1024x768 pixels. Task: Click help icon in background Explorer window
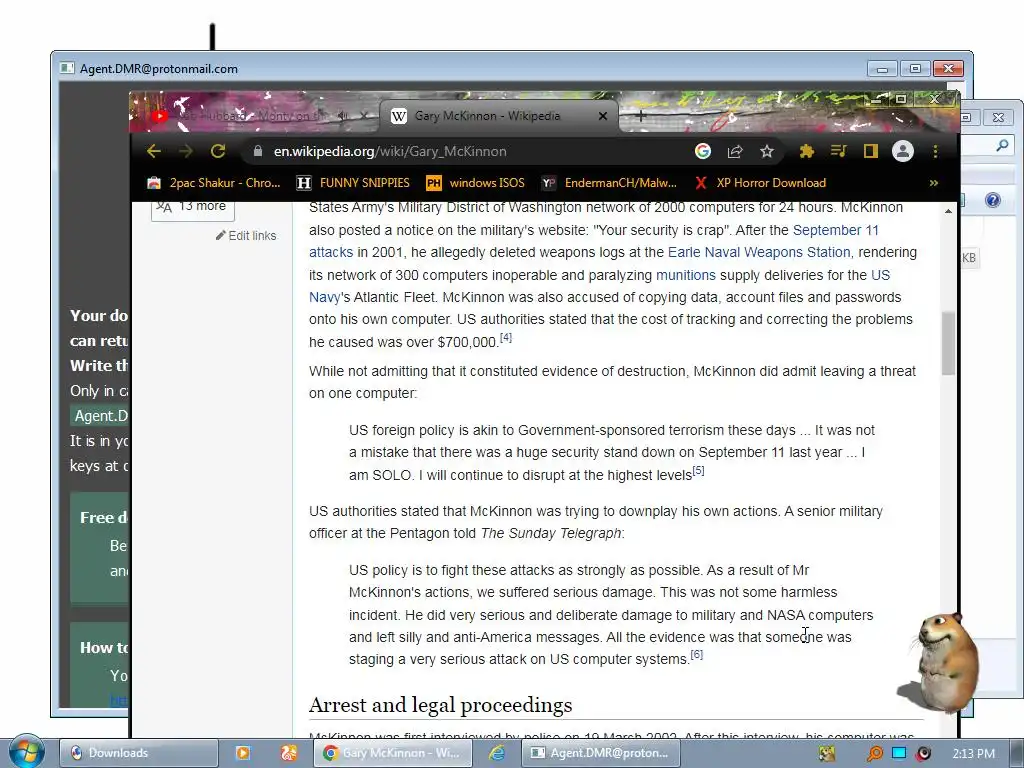[x=993, y=200]
